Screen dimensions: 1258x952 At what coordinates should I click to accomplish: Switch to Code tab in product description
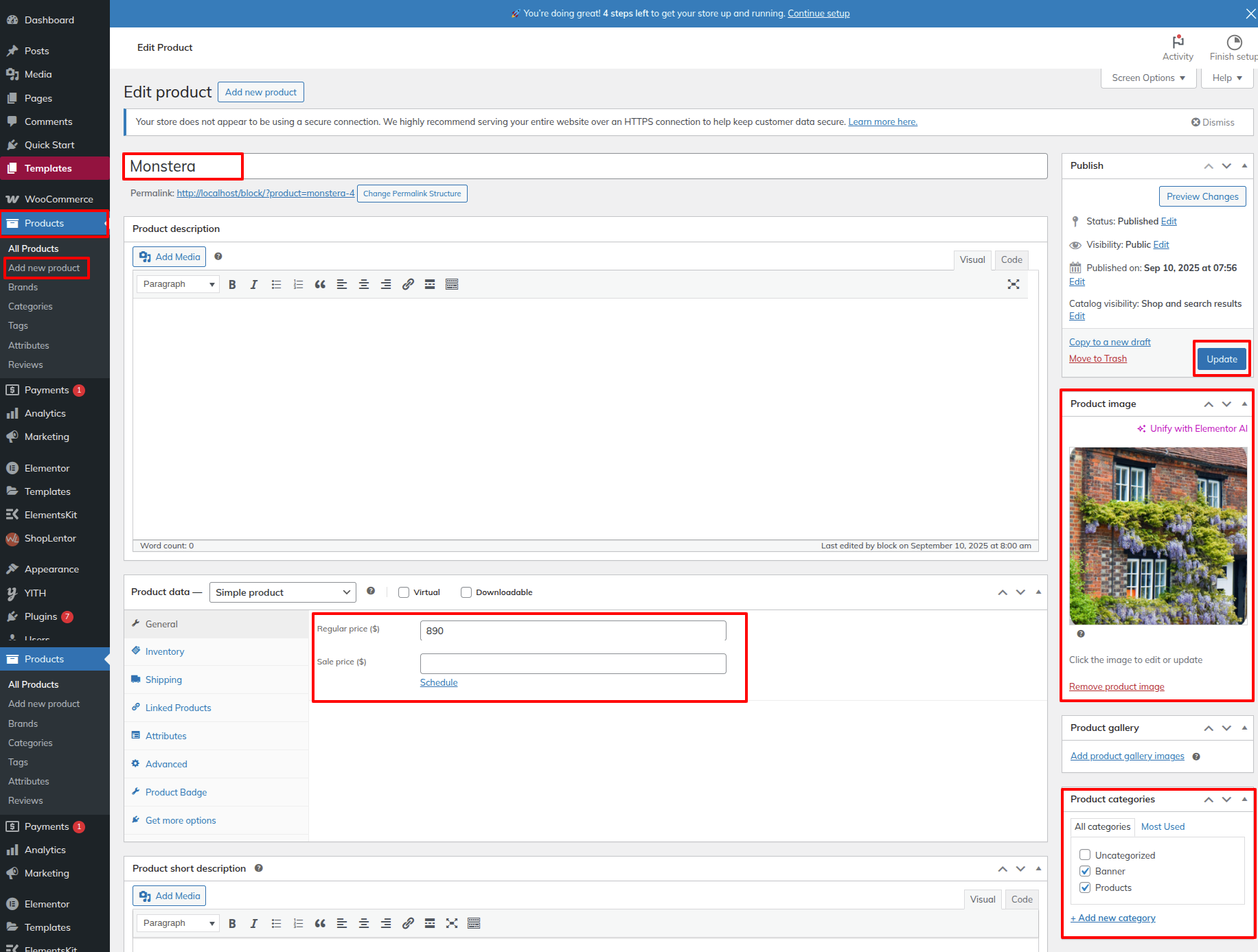tap(1011, 259)
